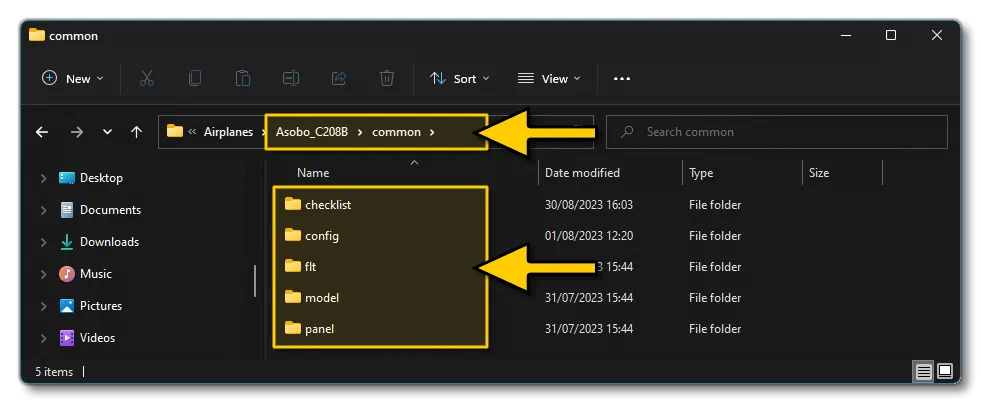Viewport: 981px width, 404px height.
Task: Click the Delete trash icon
Action: (387, 78)
